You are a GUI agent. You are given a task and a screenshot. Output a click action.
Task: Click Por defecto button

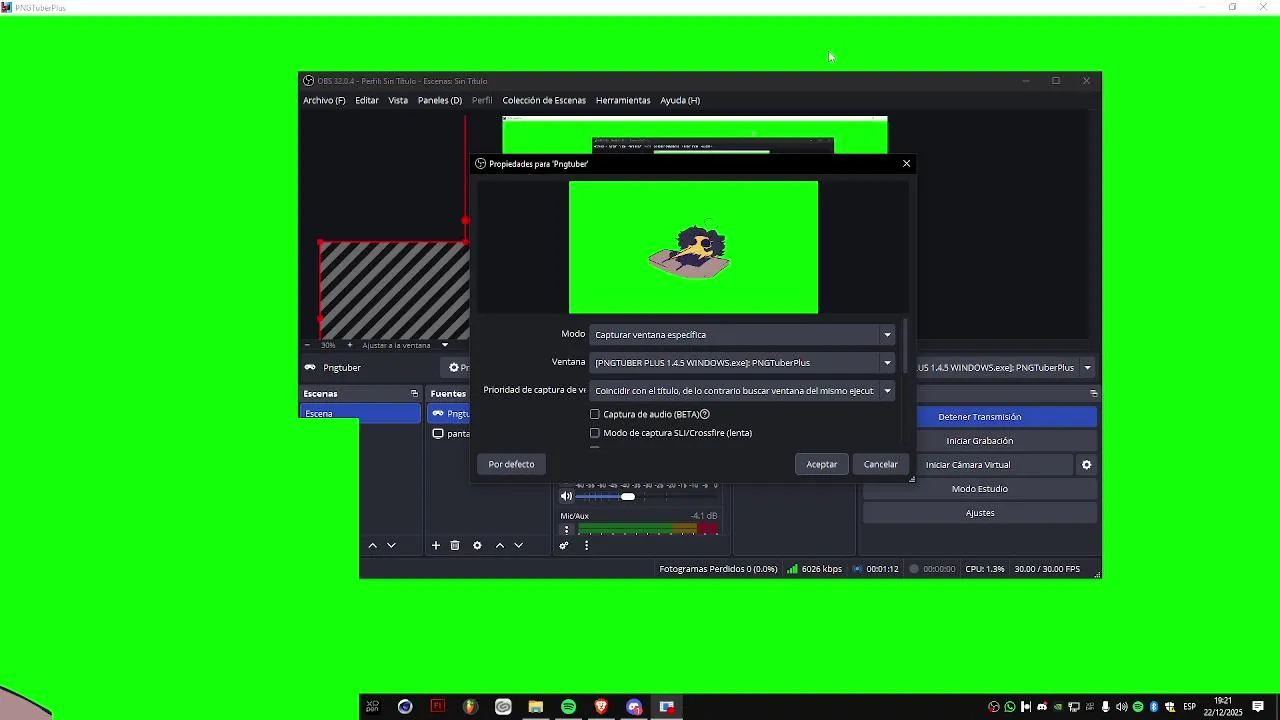511,464
